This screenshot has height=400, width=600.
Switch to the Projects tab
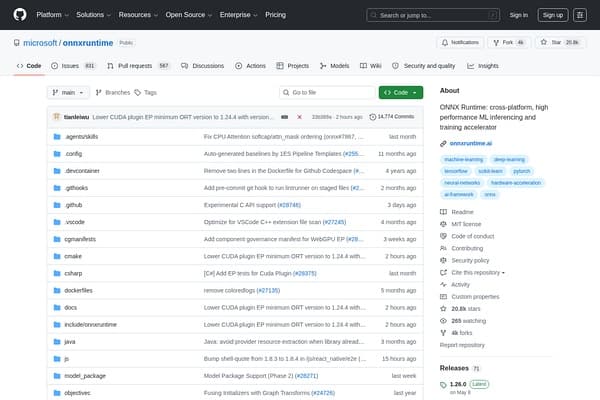[x=293, y=66]
